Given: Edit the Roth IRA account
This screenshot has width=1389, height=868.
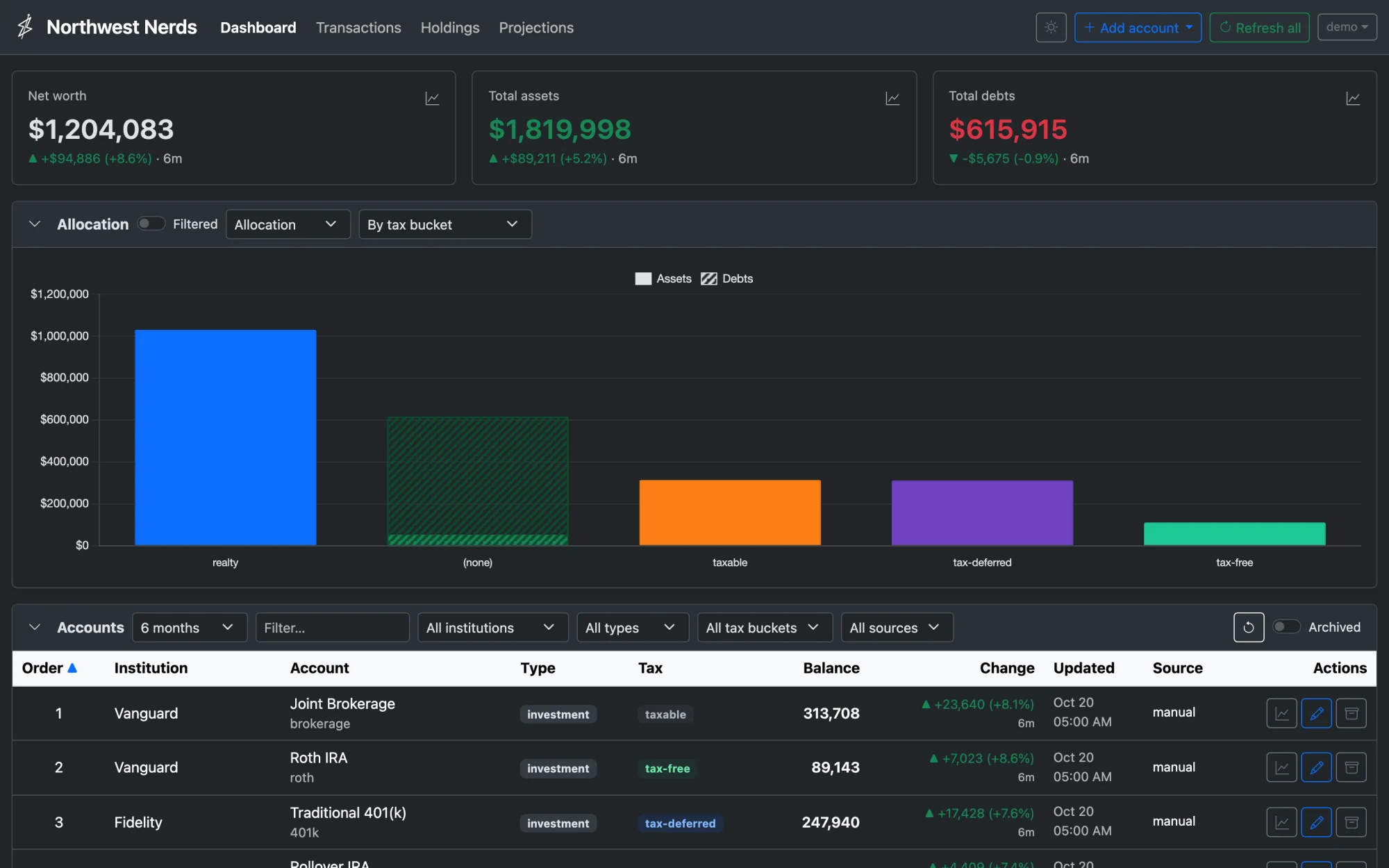Looking at the screenshot, I should [1316, 767].
